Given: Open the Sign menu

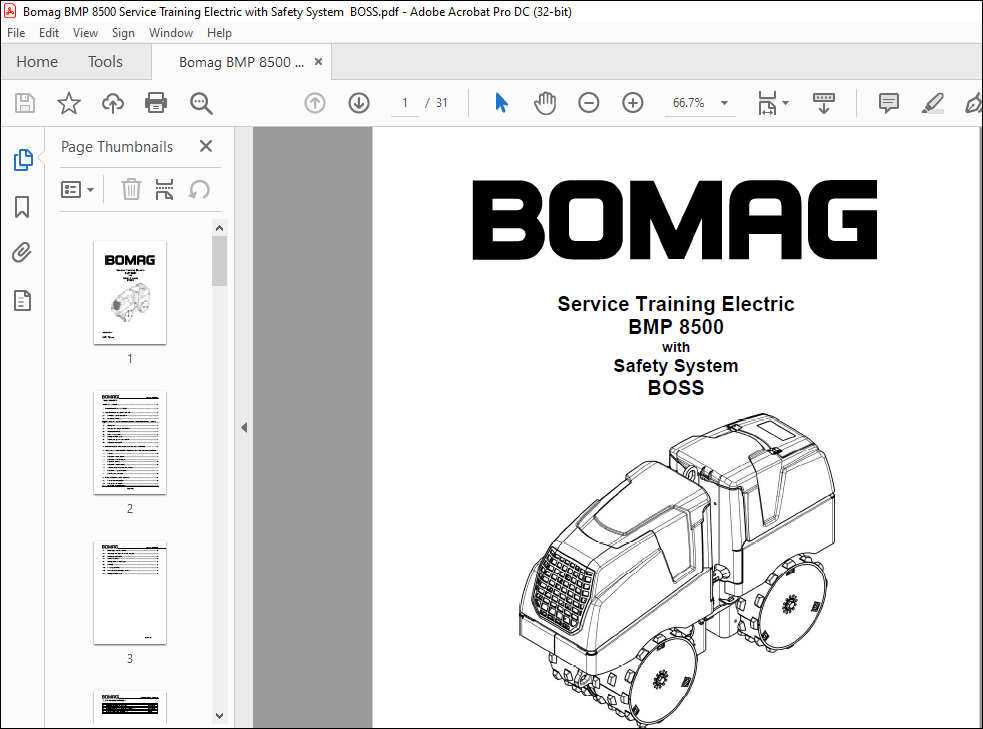Looking at the screenshot, I should click(124, 33).
